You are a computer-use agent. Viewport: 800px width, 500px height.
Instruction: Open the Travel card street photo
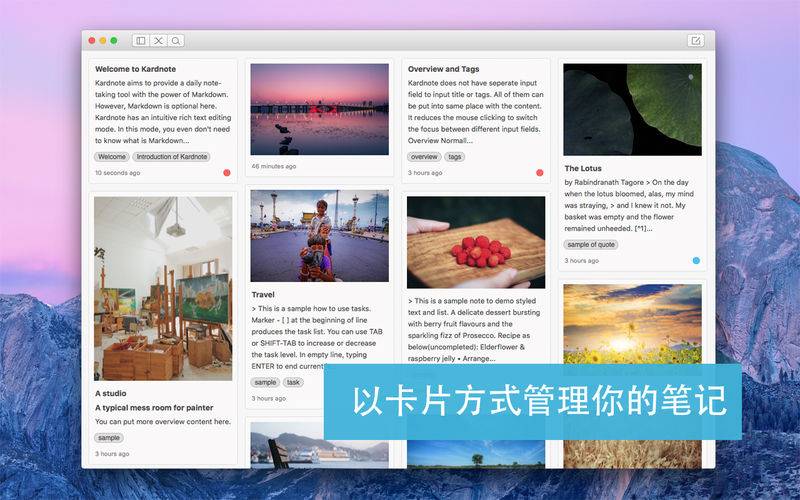click(319, 236)
